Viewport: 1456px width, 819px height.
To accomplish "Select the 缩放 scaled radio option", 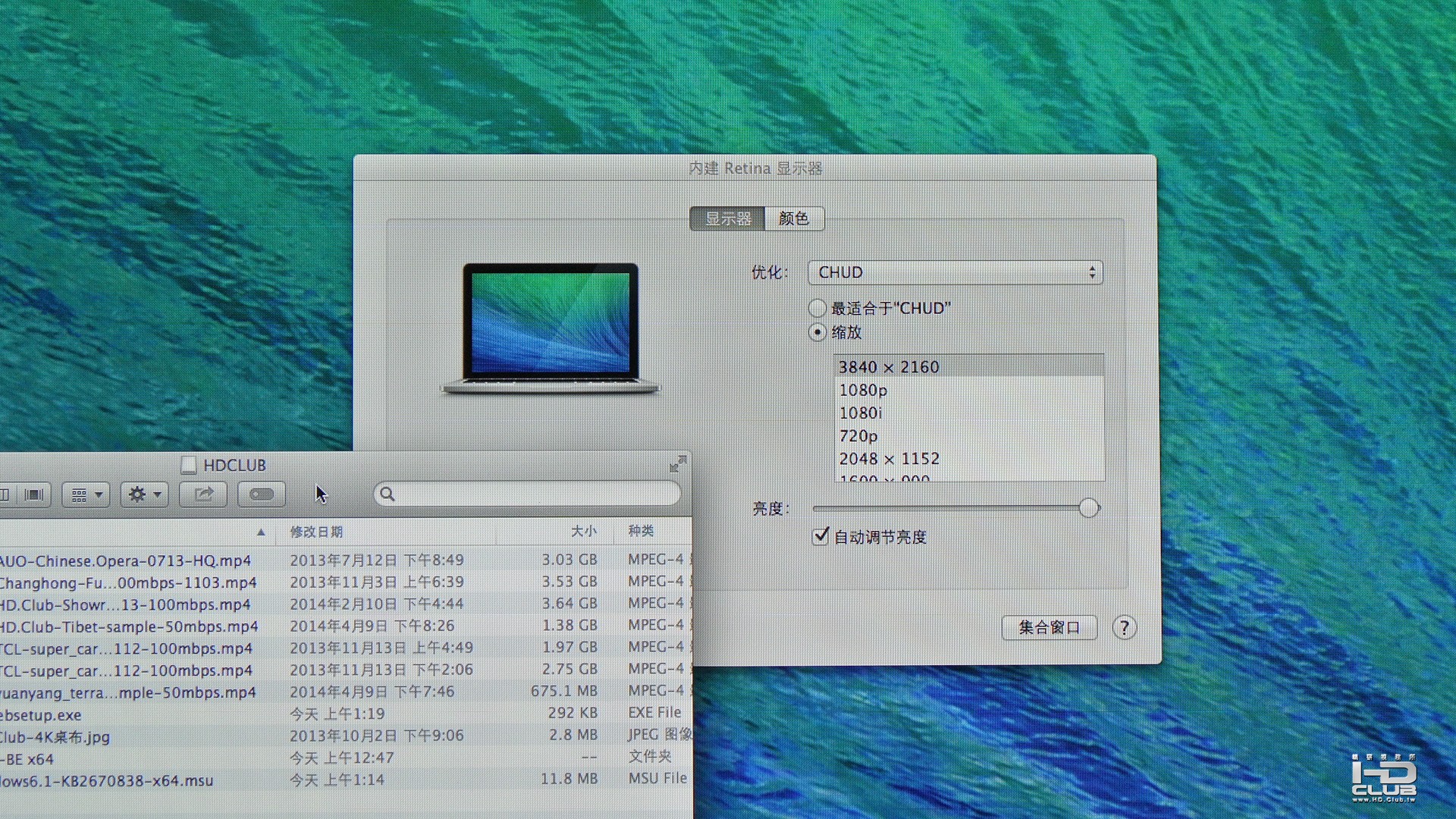I will [817, 332].
